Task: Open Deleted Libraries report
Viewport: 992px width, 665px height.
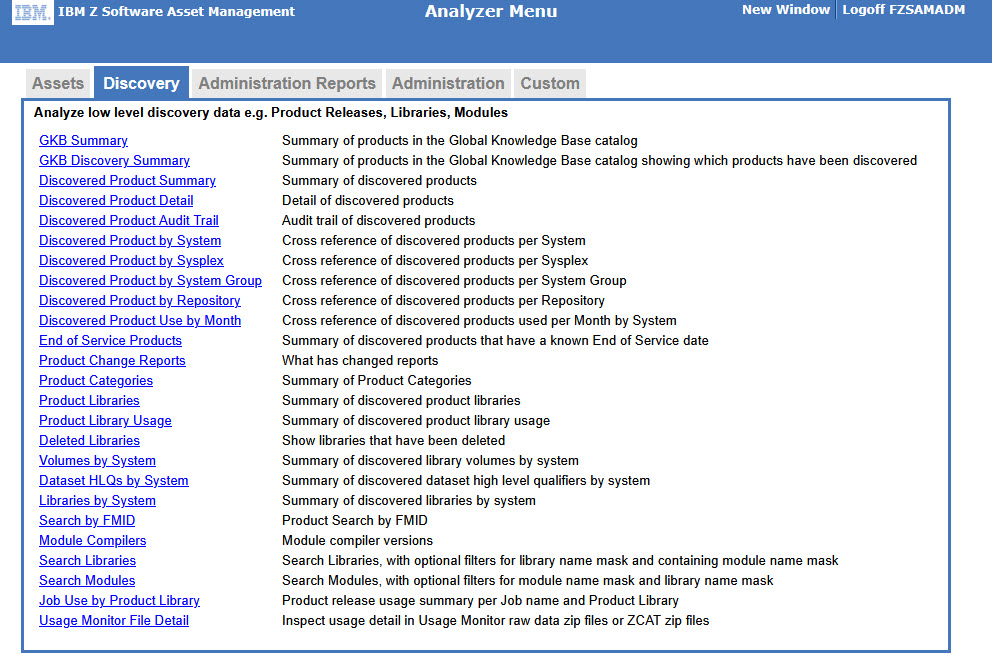Action: click(x=89, y=441)
